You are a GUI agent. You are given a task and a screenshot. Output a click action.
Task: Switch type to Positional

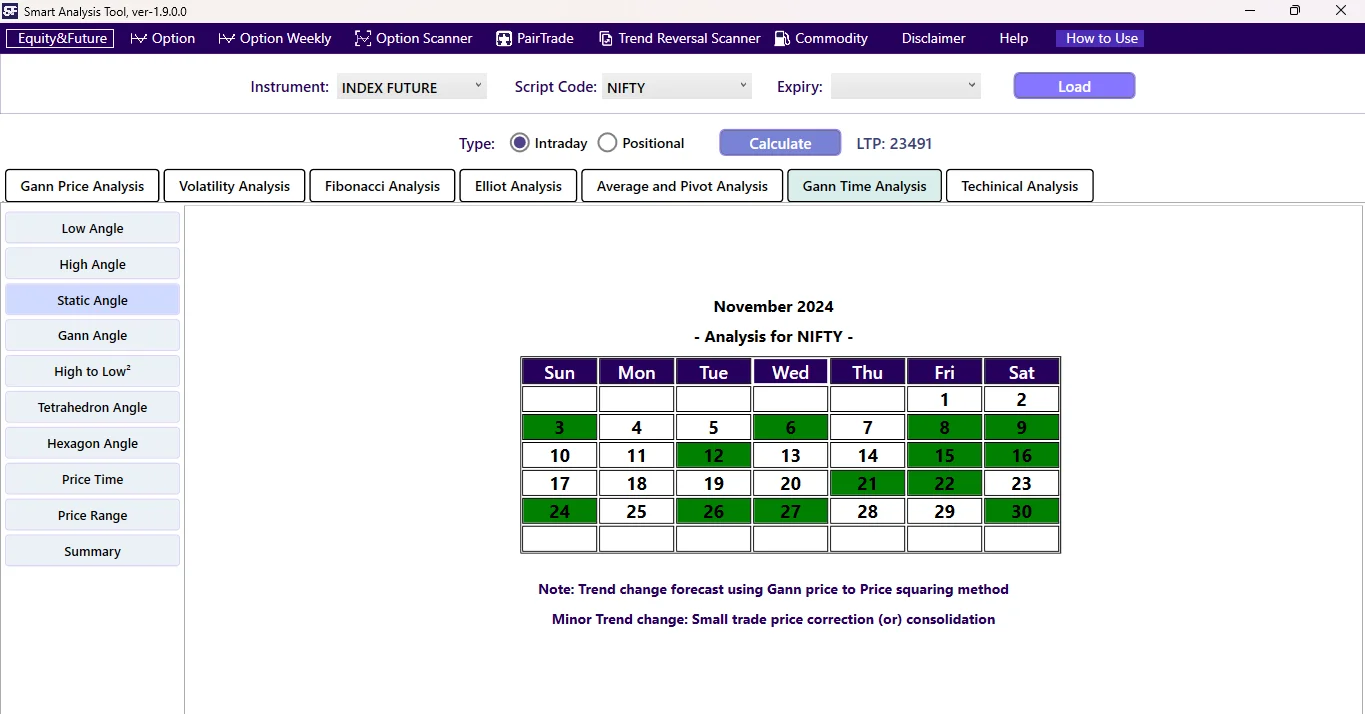click(607, 142)
